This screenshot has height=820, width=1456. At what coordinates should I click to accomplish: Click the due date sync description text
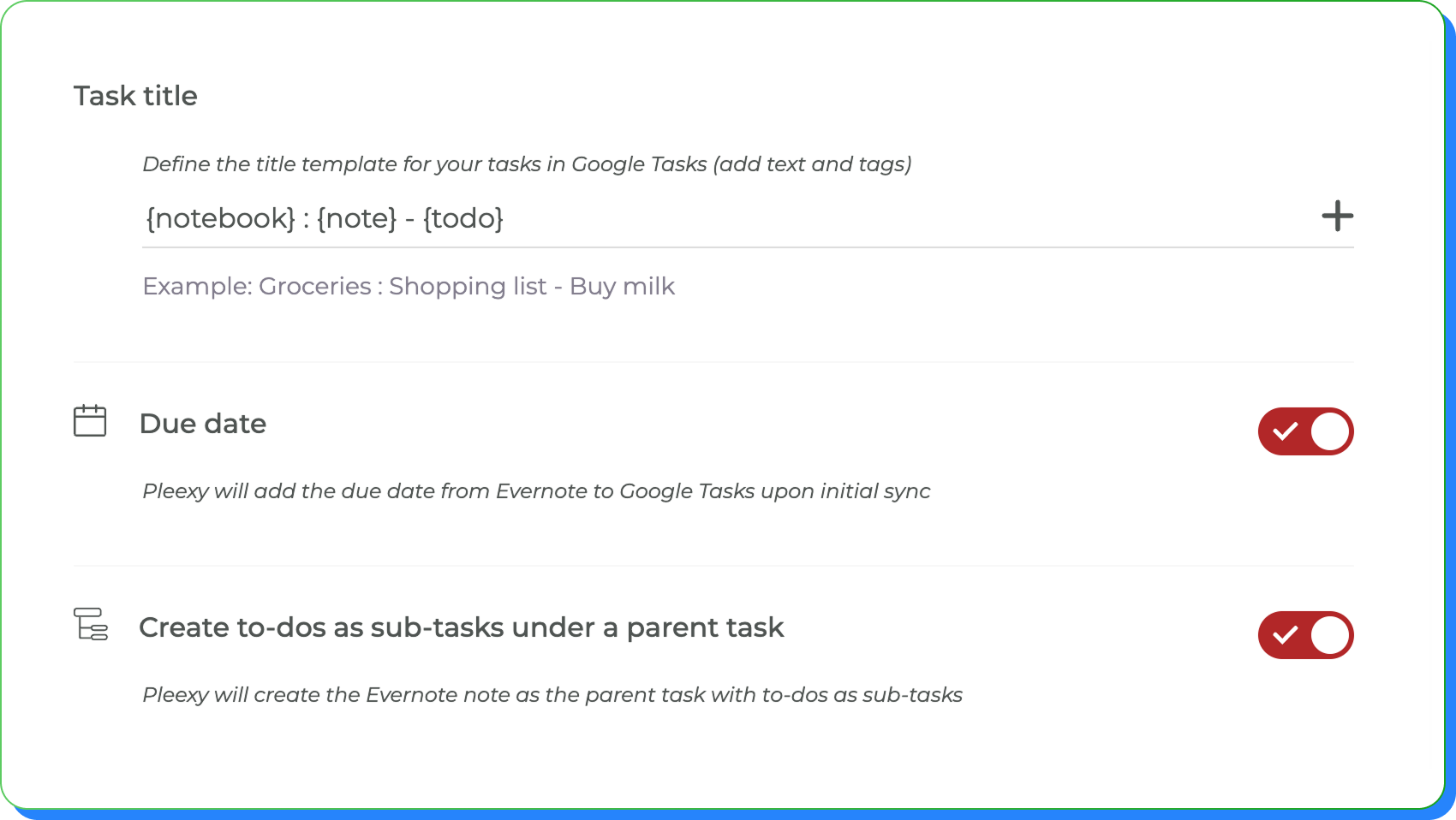coord(536,491)
